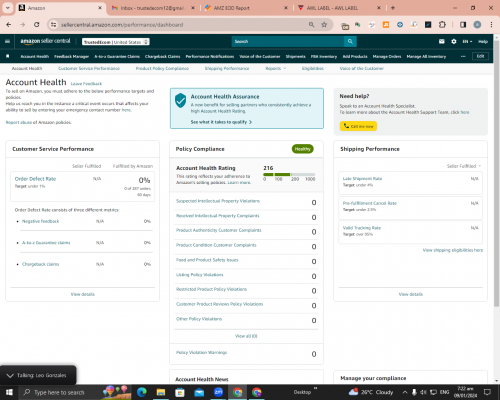
Task: Open See what it takes to qualify link
Action: [221, 122]
